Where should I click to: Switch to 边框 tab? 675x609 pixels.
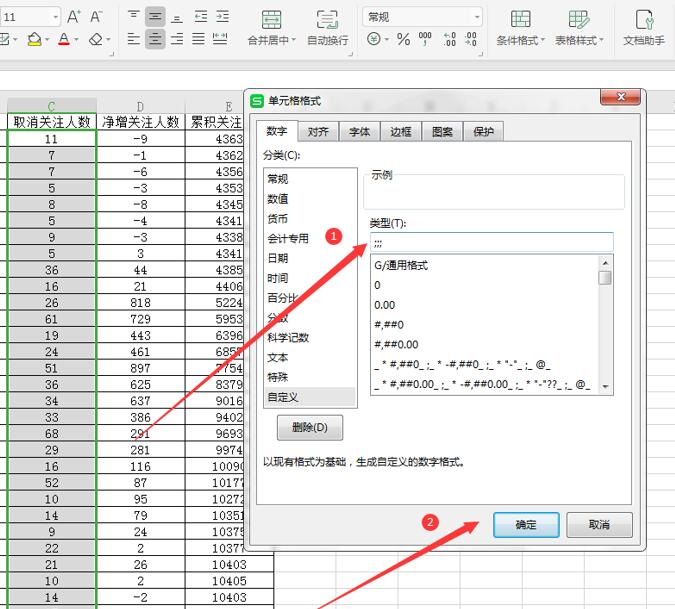pos(401,131)
